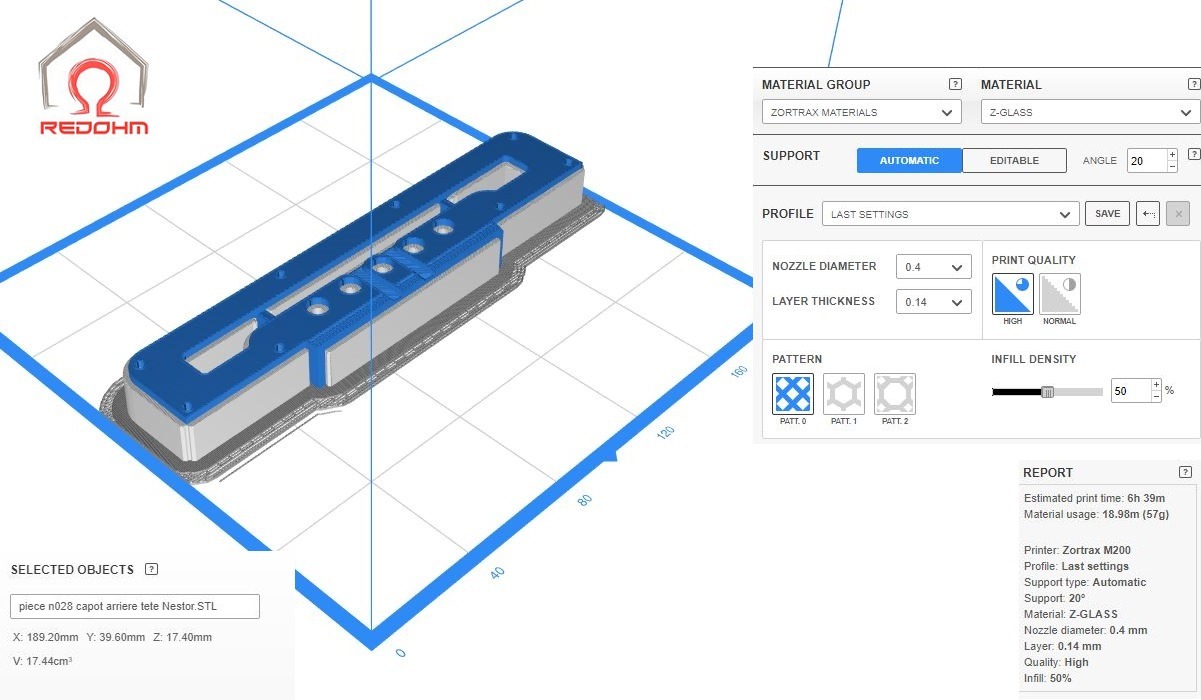Choose infill pattern Patt. 1
This screenshot has width=1201, height=700.
click(844, 394)
